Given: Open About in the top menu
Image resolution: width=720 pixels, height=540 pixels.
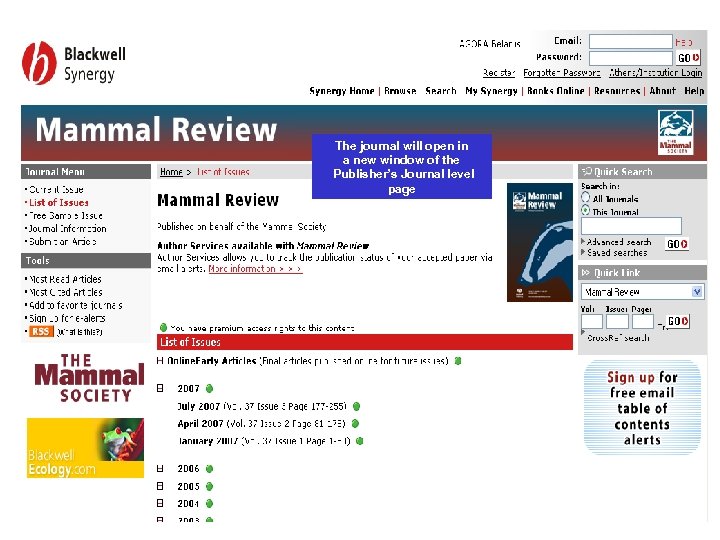Looking at the screenshot, I should pos(662,91).
